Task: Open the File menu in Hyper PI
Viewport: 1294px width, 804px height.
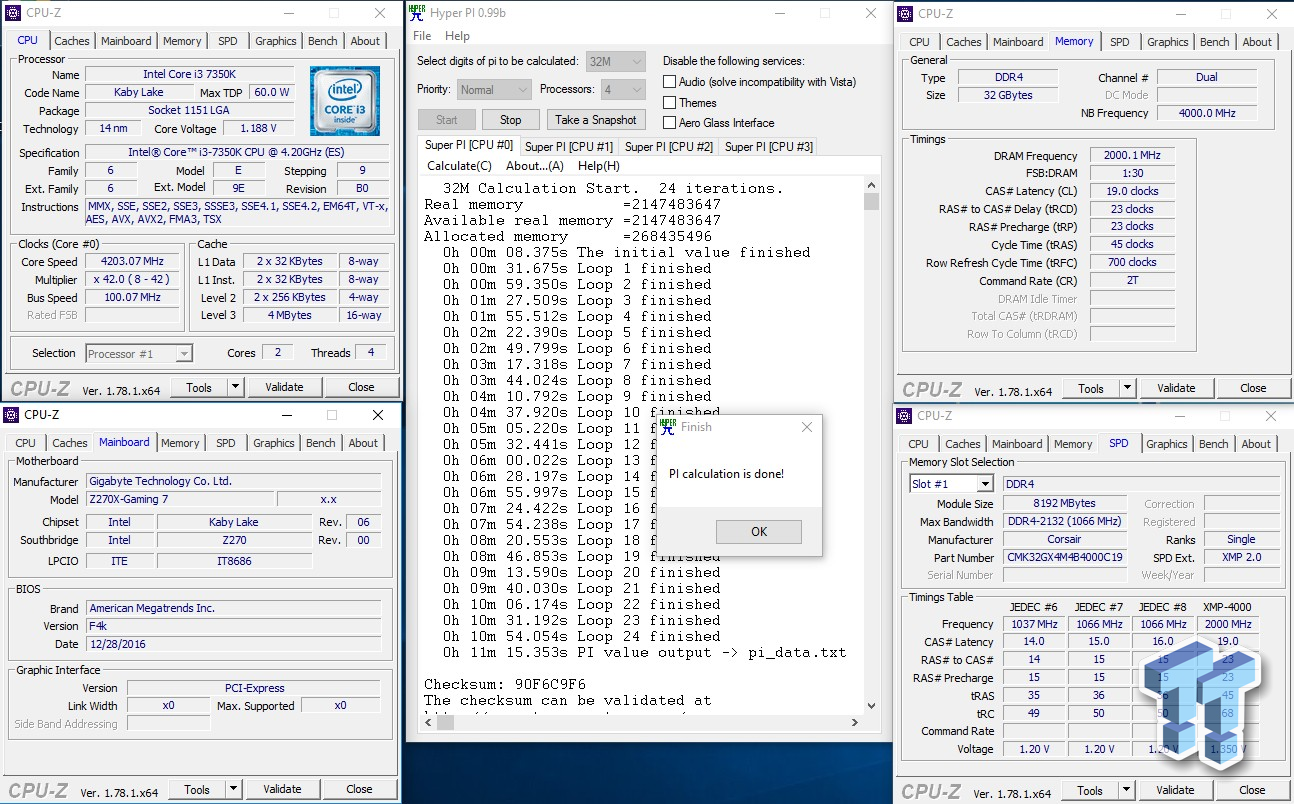Action: [422, 36]
